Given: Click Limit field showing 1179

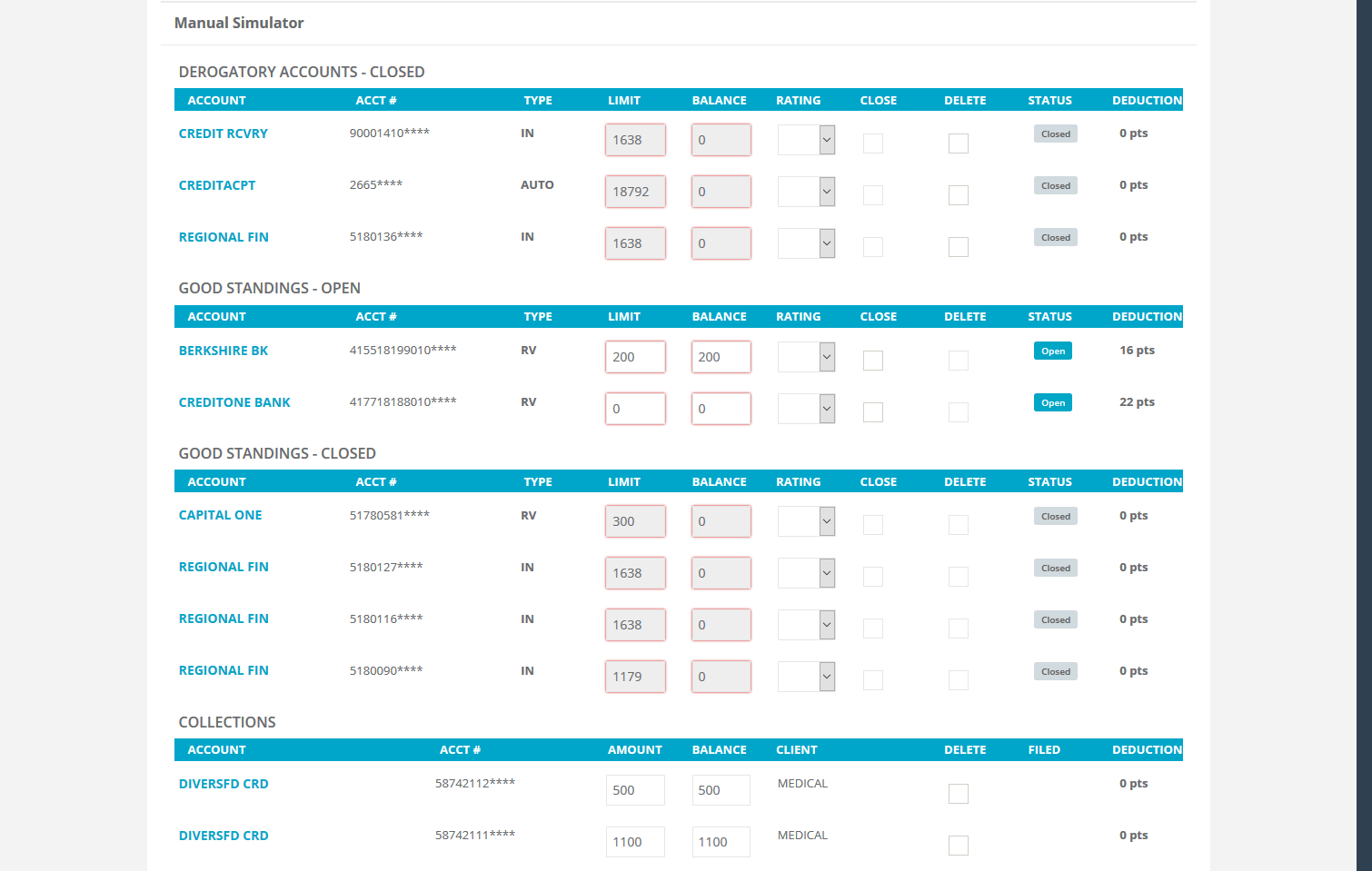Looking at the screenshot, I should (x=635, y=677).
